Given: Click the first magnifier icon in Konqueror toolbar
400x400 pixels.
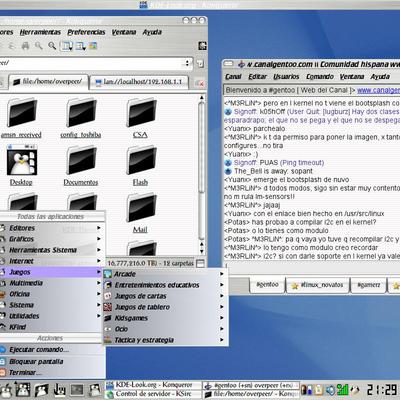Looking at the screenshot, I should [39, 46].
